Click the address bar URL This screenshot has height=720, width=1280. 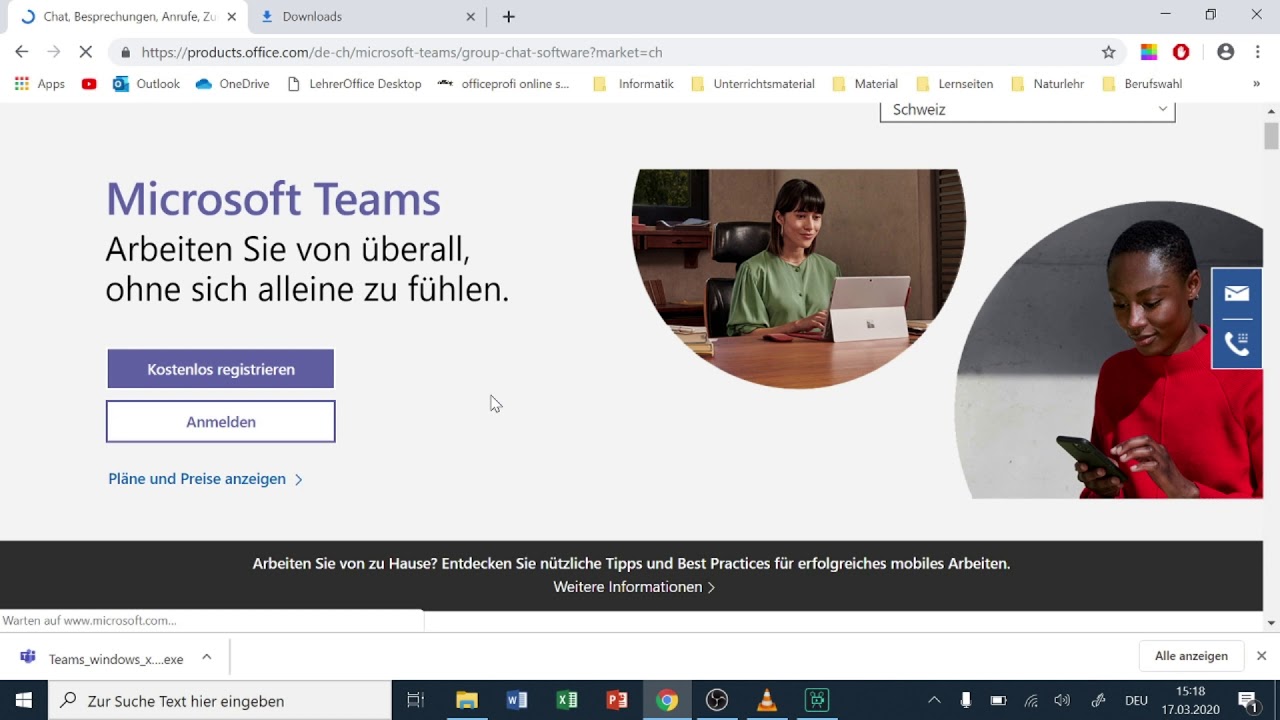[x=402, y=52]
